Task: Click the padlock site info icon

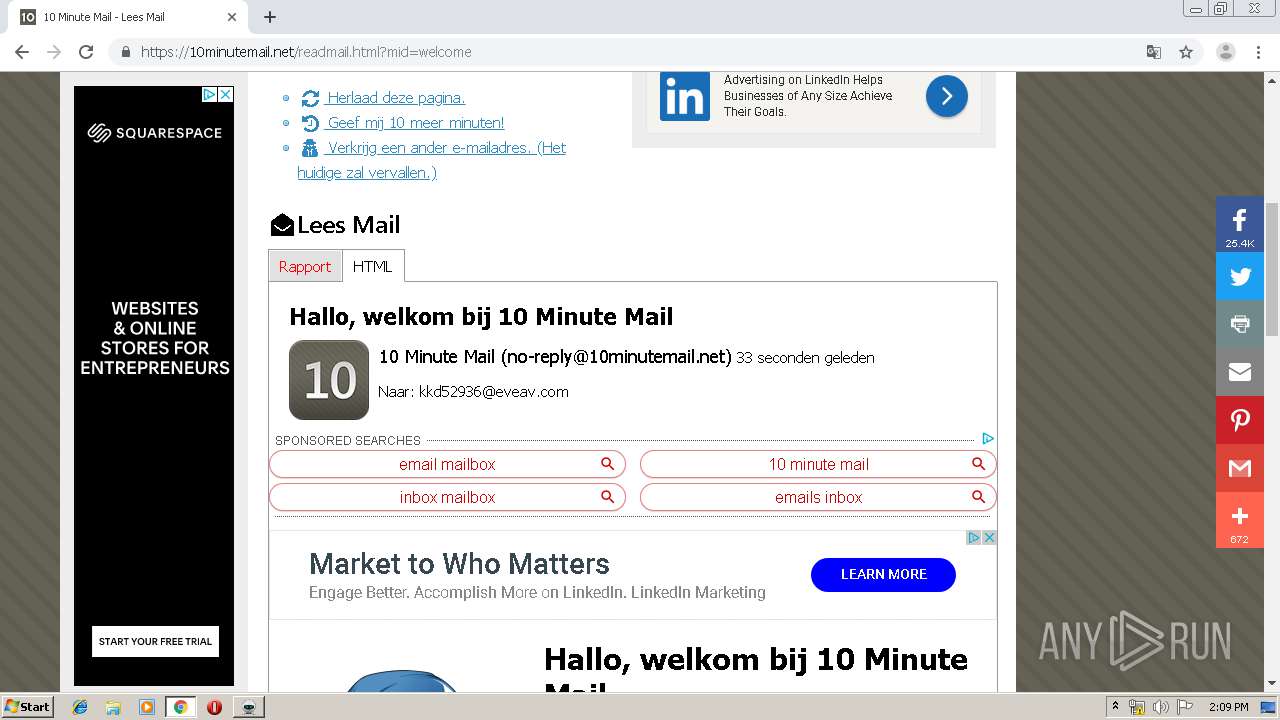Action: click(x=126, y=52)
